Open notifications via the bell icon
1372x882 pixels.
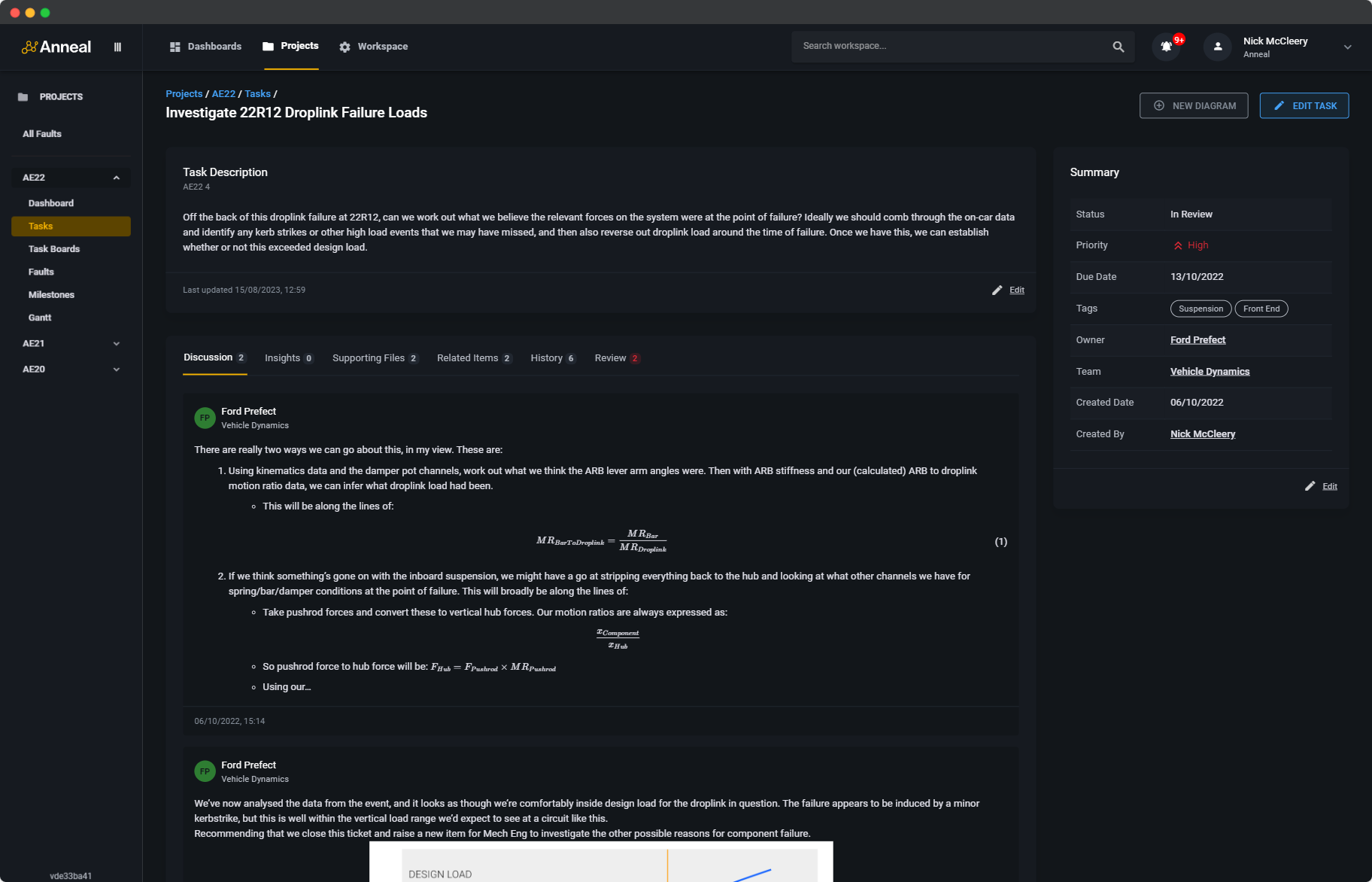pyautogui.click(x=1167, y=46)
